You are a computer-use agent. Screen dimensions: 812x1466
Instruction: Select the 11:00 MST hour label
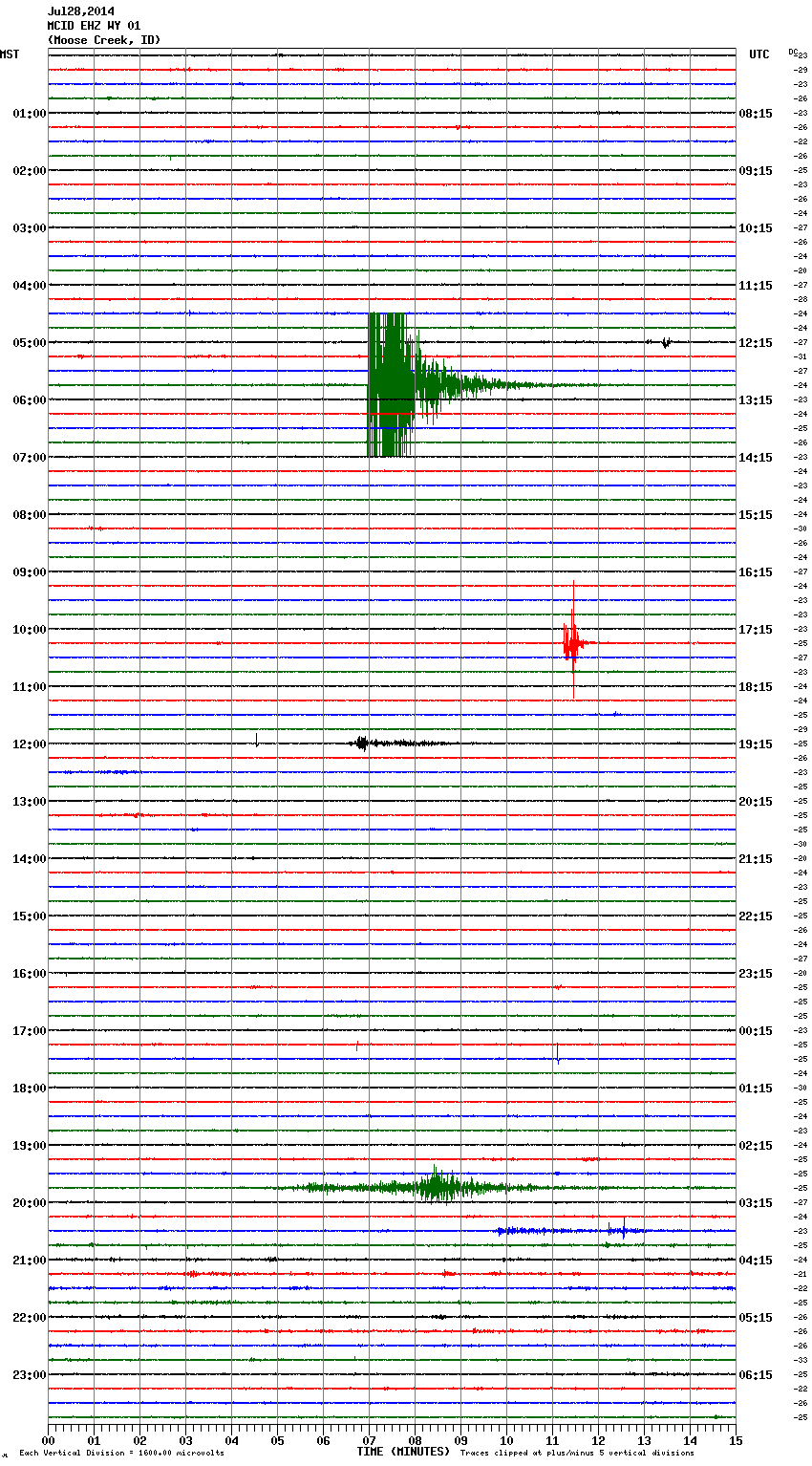tap(30, 687)
